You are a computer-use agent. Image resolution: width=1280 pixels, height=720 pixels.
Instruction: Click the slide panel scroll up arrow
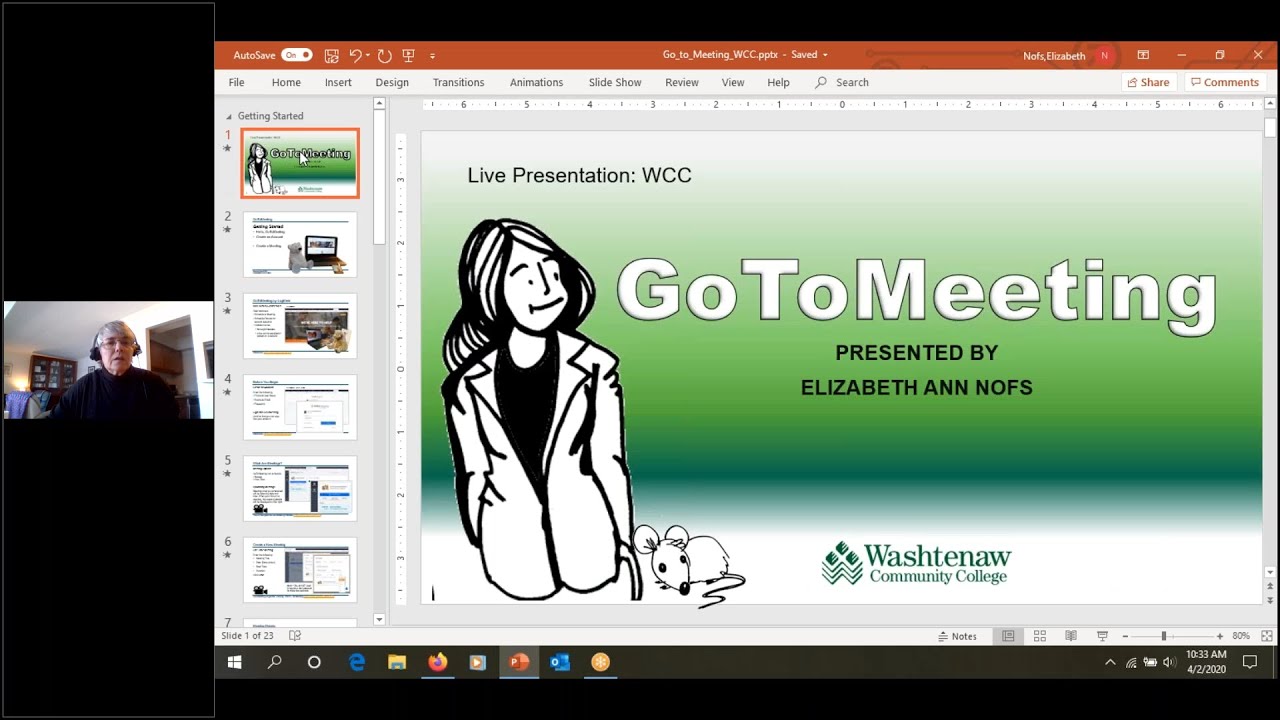click(x=379, y=103)
